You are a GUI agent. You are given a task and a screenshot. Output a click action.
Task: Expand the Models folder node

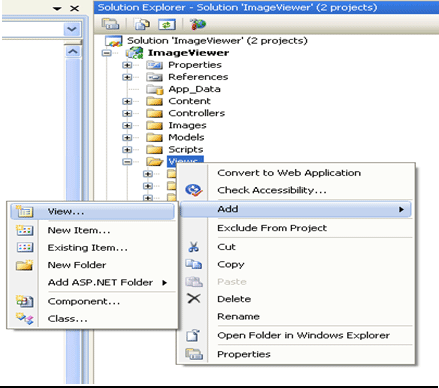[x=127, y=138]
